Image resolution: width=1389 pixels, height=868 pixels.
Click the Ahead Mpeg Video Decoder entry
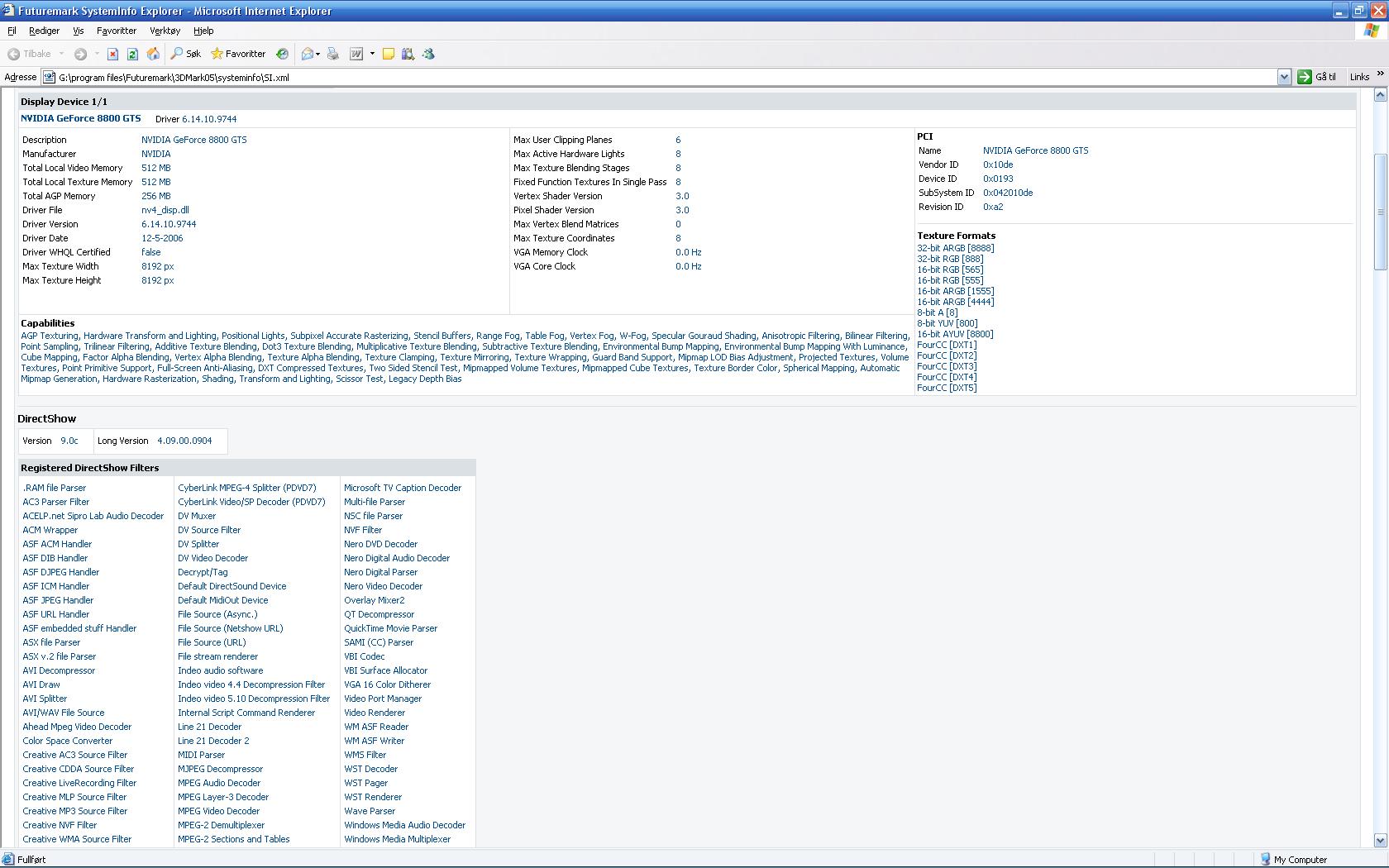click(x=77, y=727)
